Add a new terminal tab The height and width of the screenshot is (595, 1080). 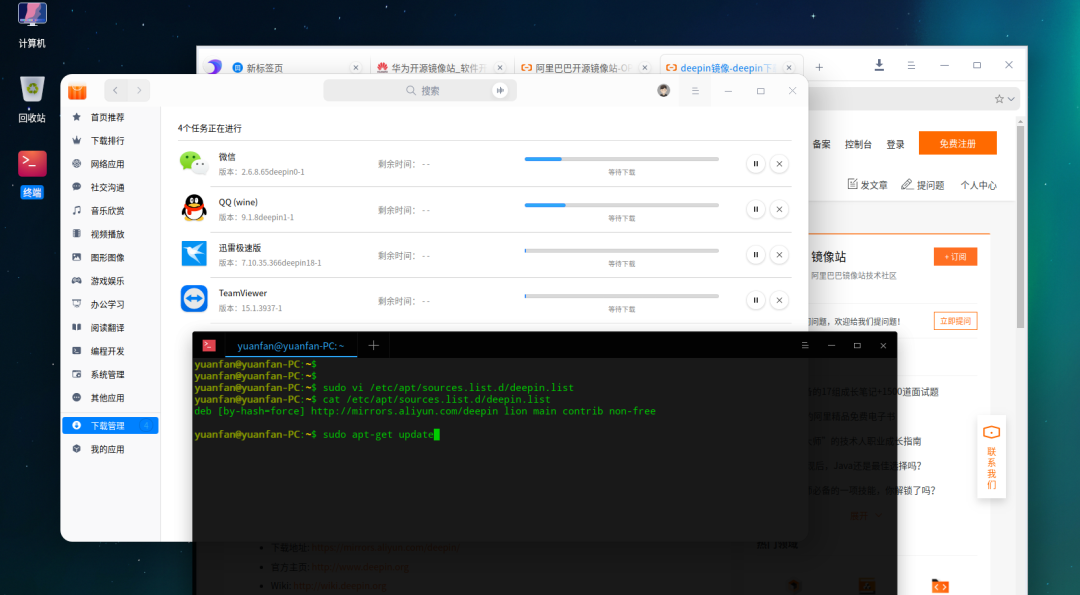point(373,346)
